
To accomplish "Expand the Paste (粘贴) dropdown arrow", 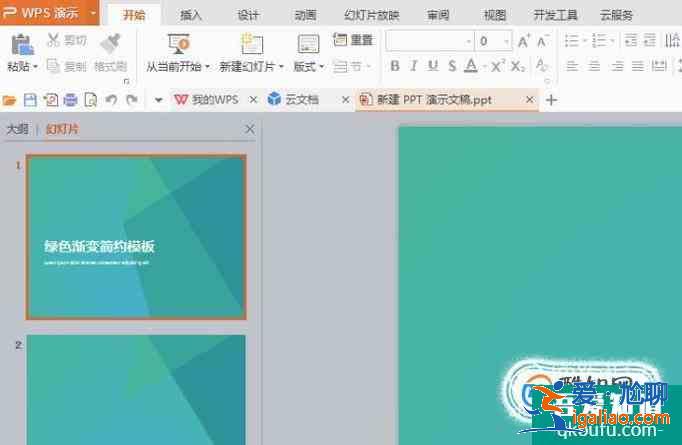I will point(36,67).
